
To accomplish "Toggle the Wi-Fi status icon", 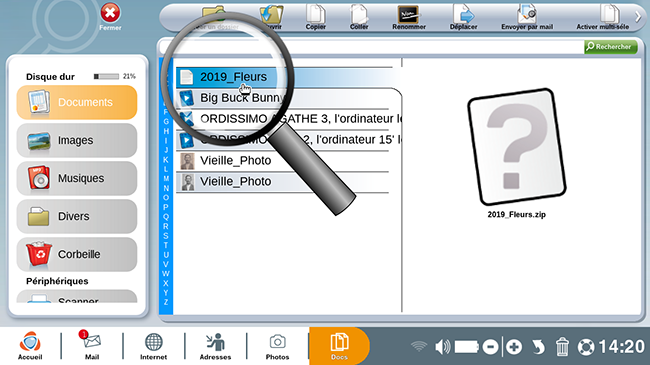I will (x=419, y=346).
